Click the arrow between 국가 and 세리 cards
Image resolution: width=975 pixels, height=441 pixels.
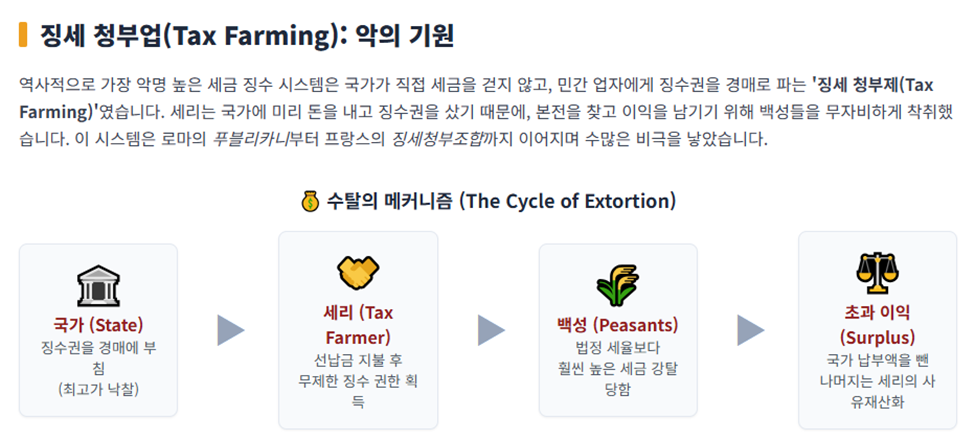pos(231,330)
